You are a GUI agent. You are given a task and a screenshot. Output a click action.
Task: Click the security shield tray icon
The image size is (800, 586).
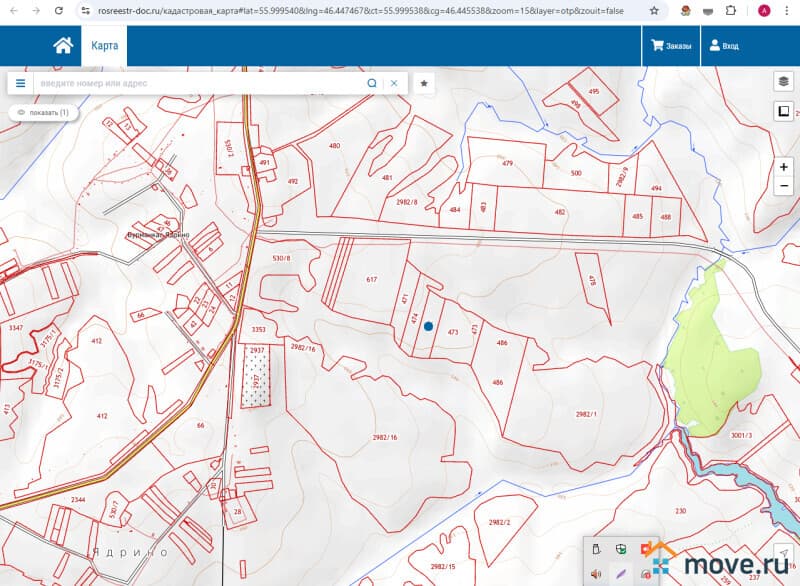click(620, 549)
